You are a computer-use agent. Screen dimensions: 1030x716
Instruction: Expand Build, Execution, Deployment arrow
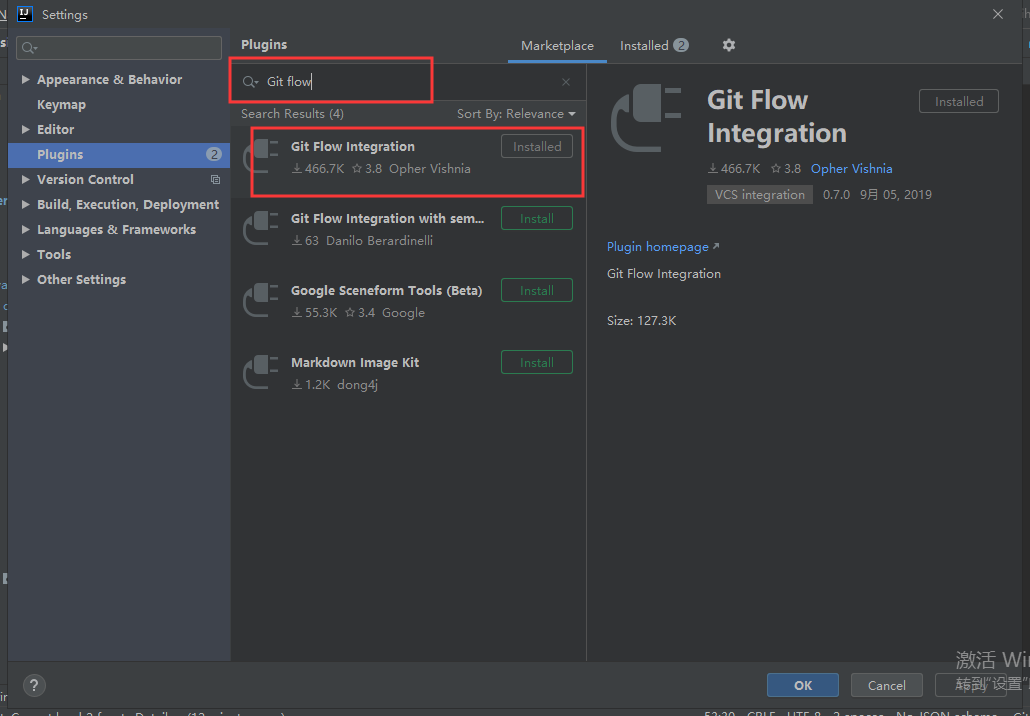point(26,204)
